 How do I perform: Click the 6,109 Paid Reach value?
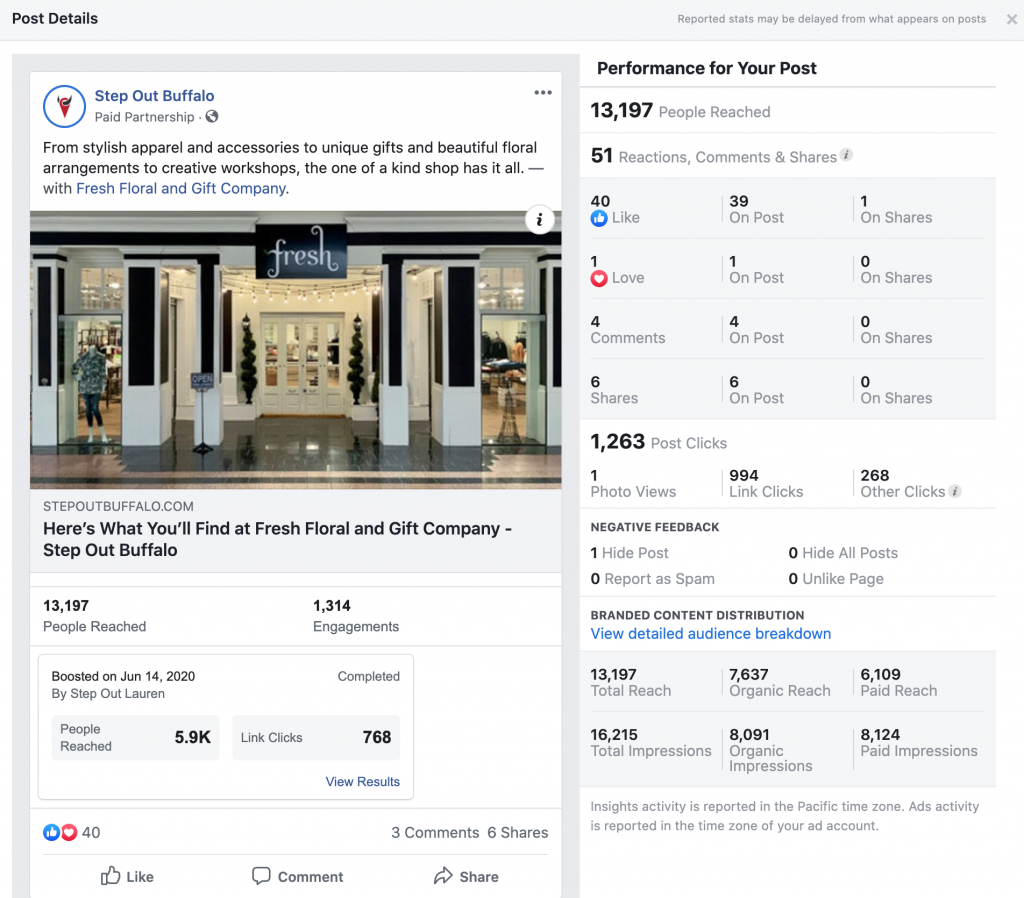pyautogui.click(x=899, y=682)
